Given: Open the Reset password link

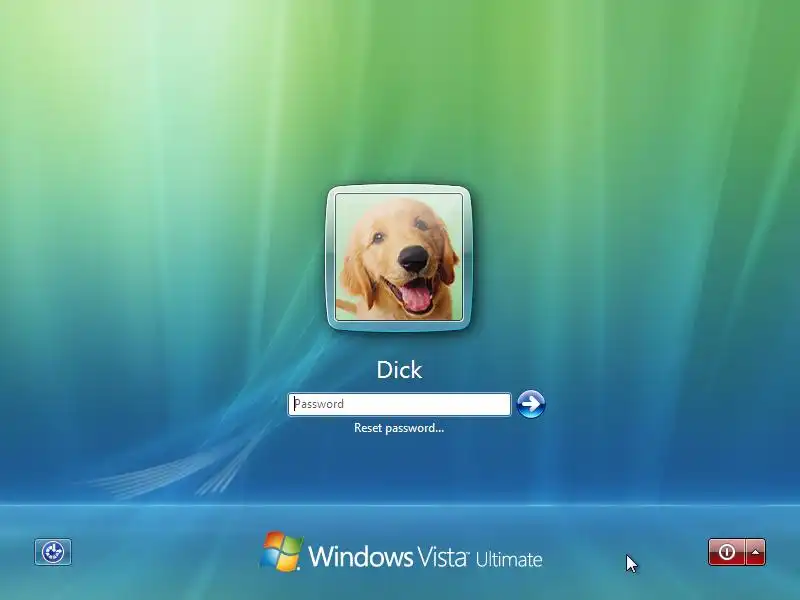Looking at the screenshot, I should [399, 428].
